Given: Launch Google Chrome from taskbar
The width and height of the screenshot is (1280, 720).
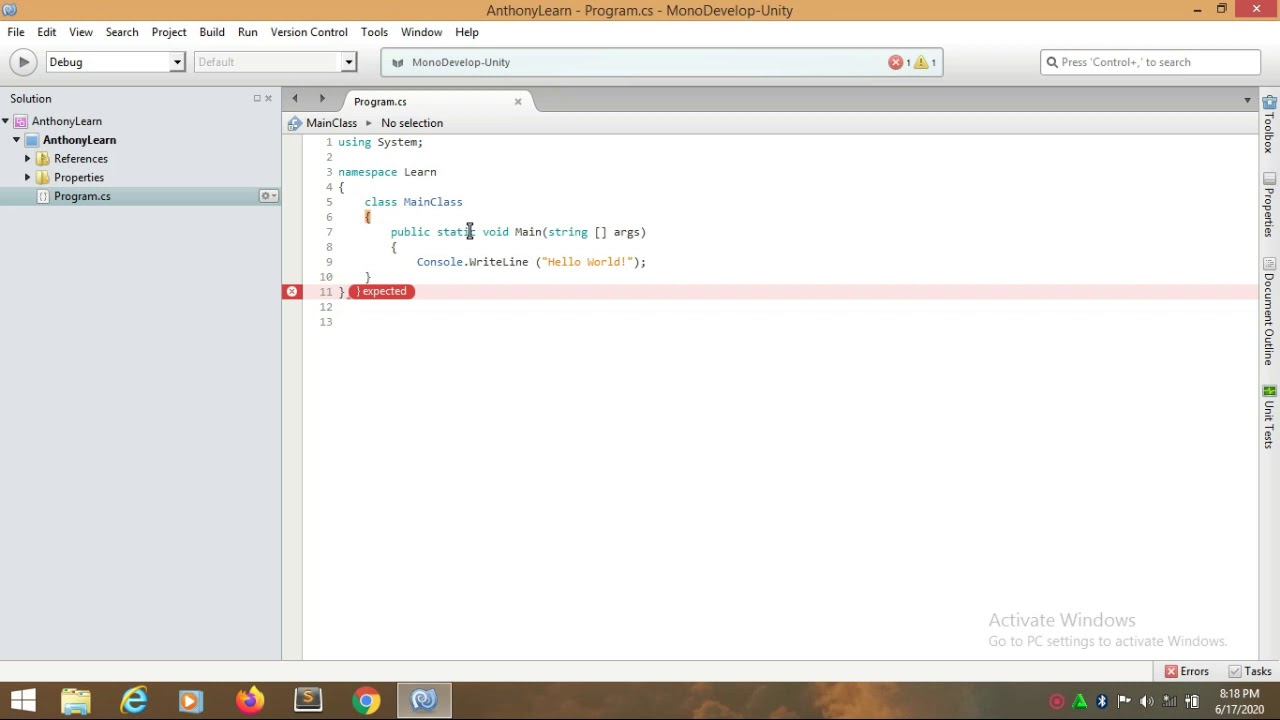Looking at the screenshot, I should point(366,700).
